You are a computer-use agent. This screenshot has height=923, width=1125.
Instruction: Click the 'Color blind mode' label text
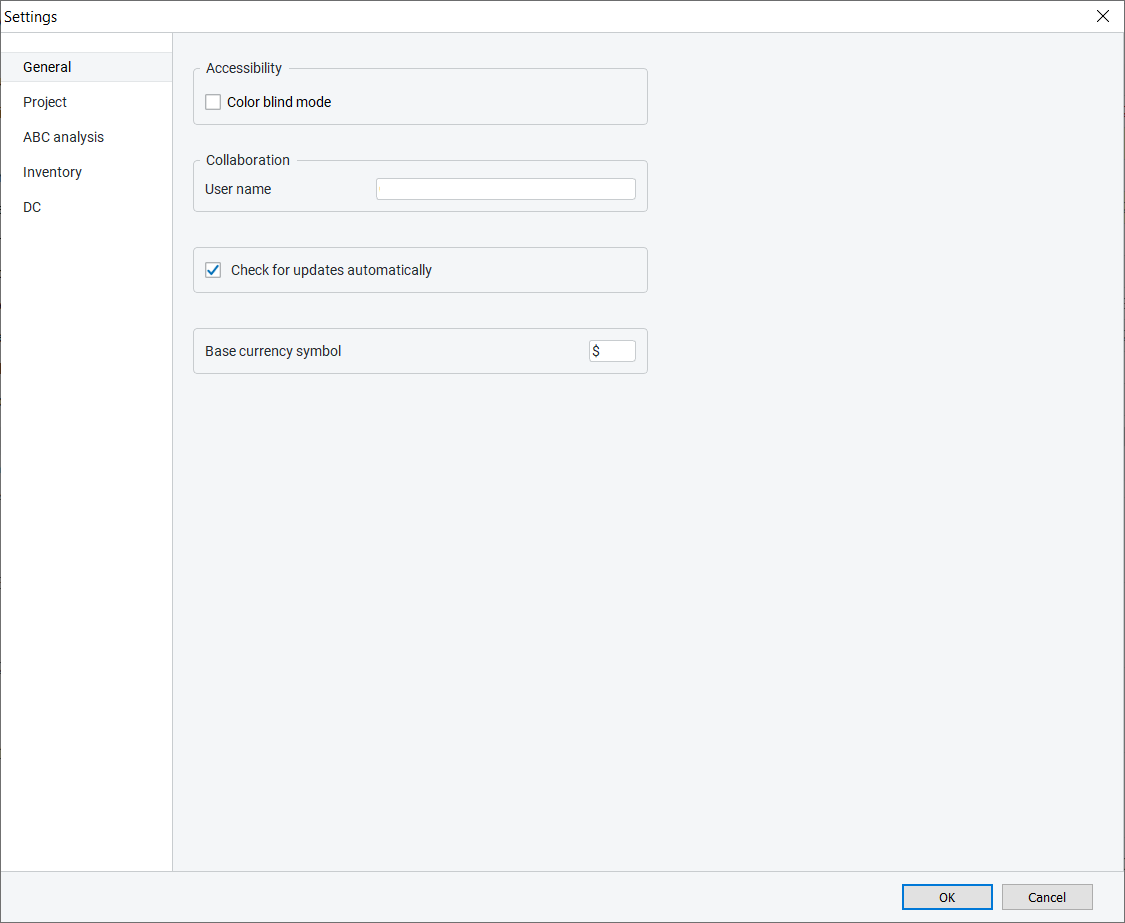[279, 102]
